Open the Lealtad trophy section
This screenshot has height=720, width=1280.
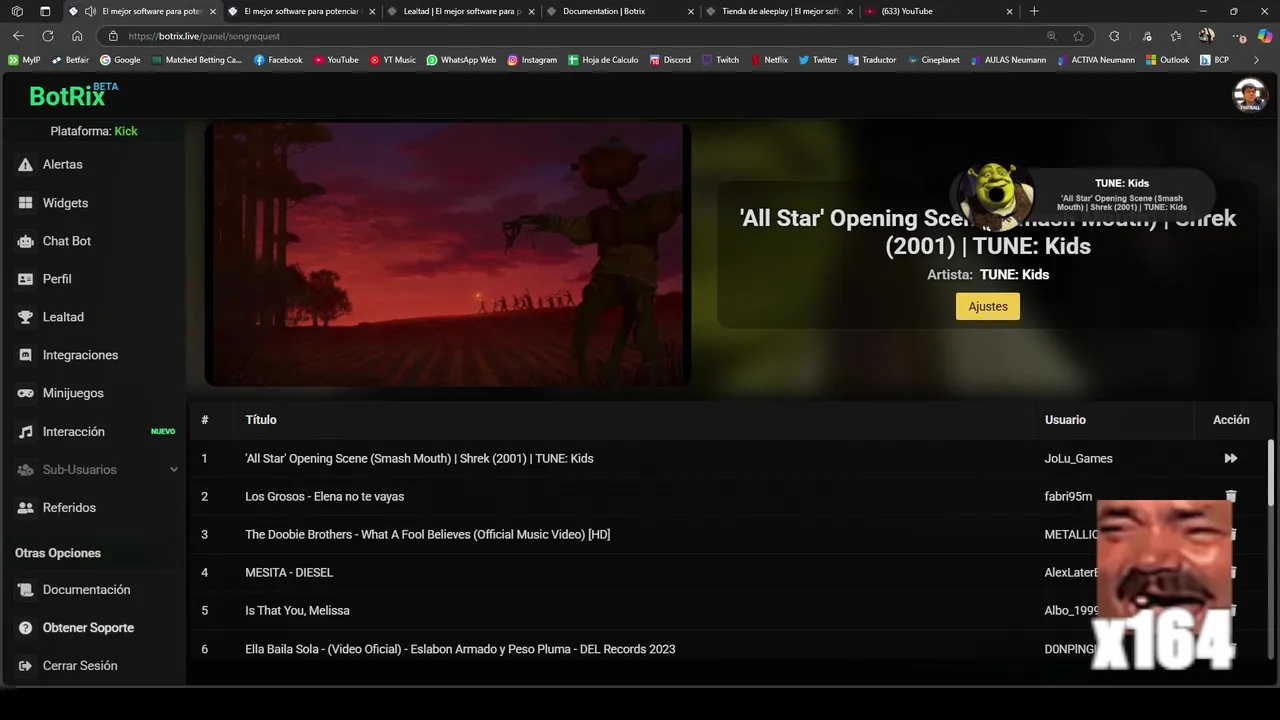click(x=62, y=317)
